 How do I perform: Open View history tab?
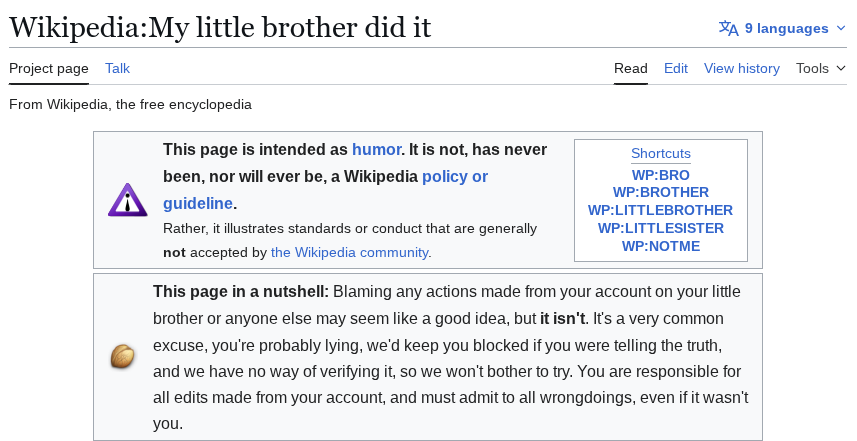[741, 68]
